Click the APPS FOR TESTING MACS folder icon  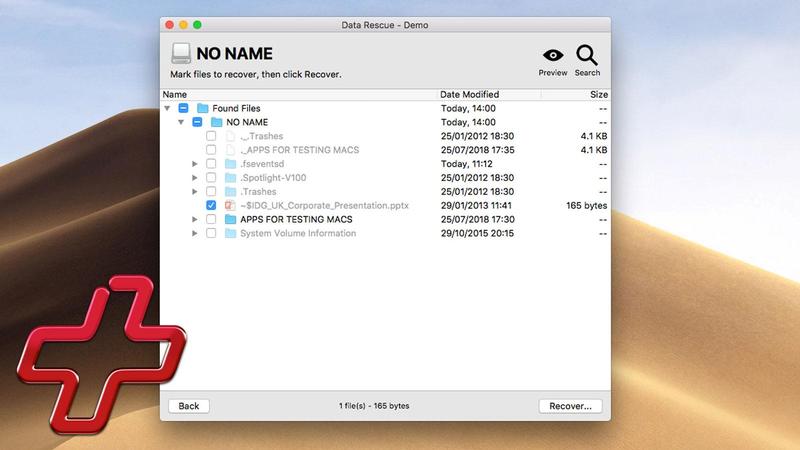pyautogui.click(x=231, y=219)
